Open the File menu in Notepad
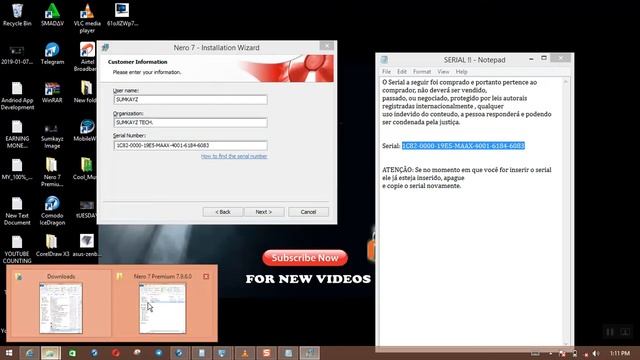The image size is (640, 360). tap(386, 72)
